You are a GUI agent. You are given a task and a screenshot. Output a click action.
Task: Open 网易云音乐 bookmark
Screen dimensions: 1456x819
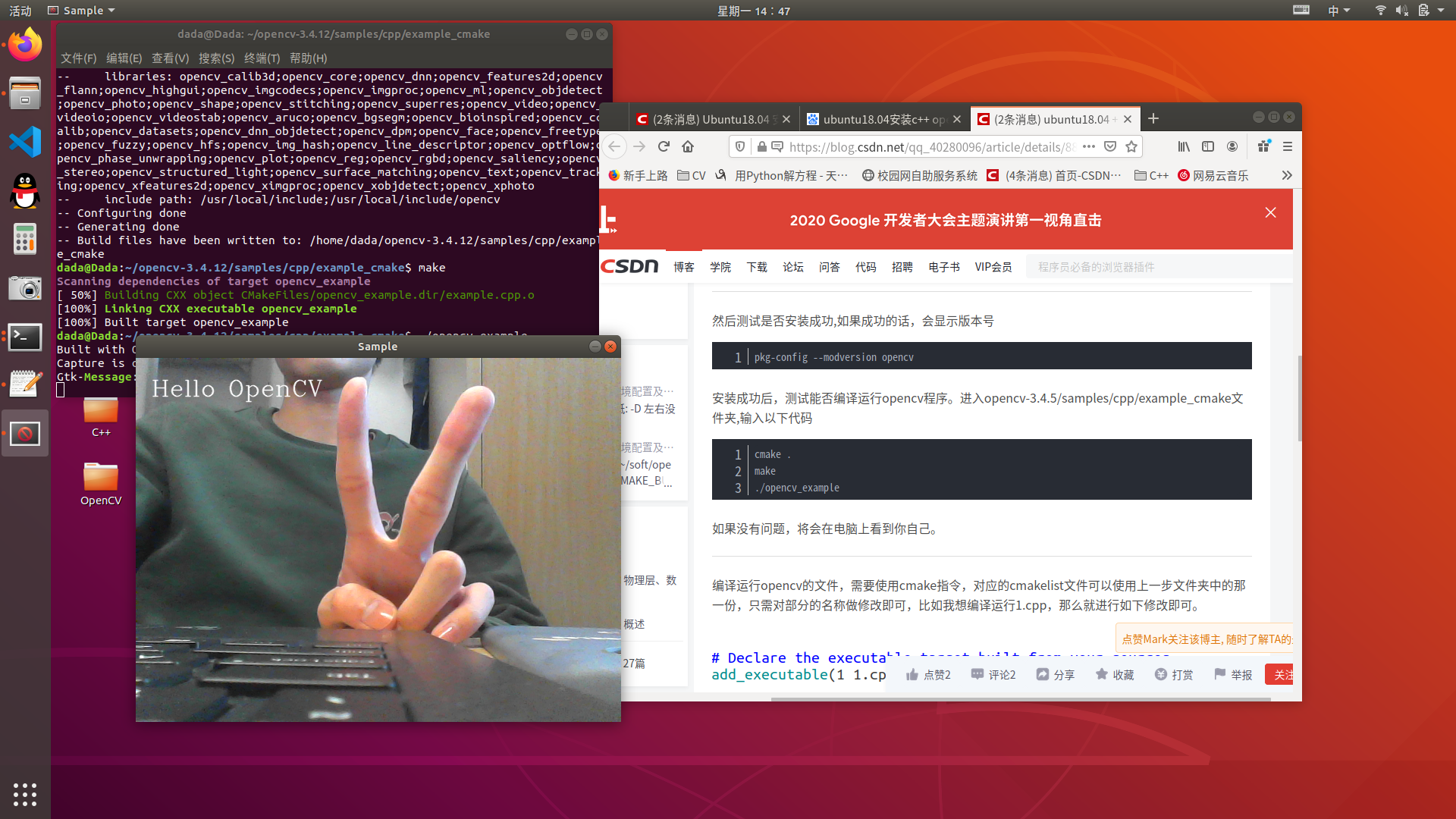tap(1213, 175)
